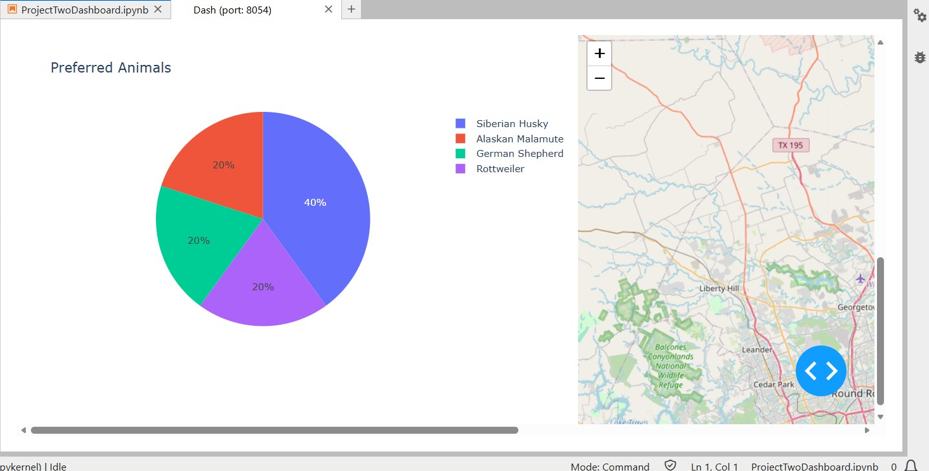This screenshot has height=471, width=929.
Task: Click the horizontal scrollbar right arrow
Action: pos(867,430)
